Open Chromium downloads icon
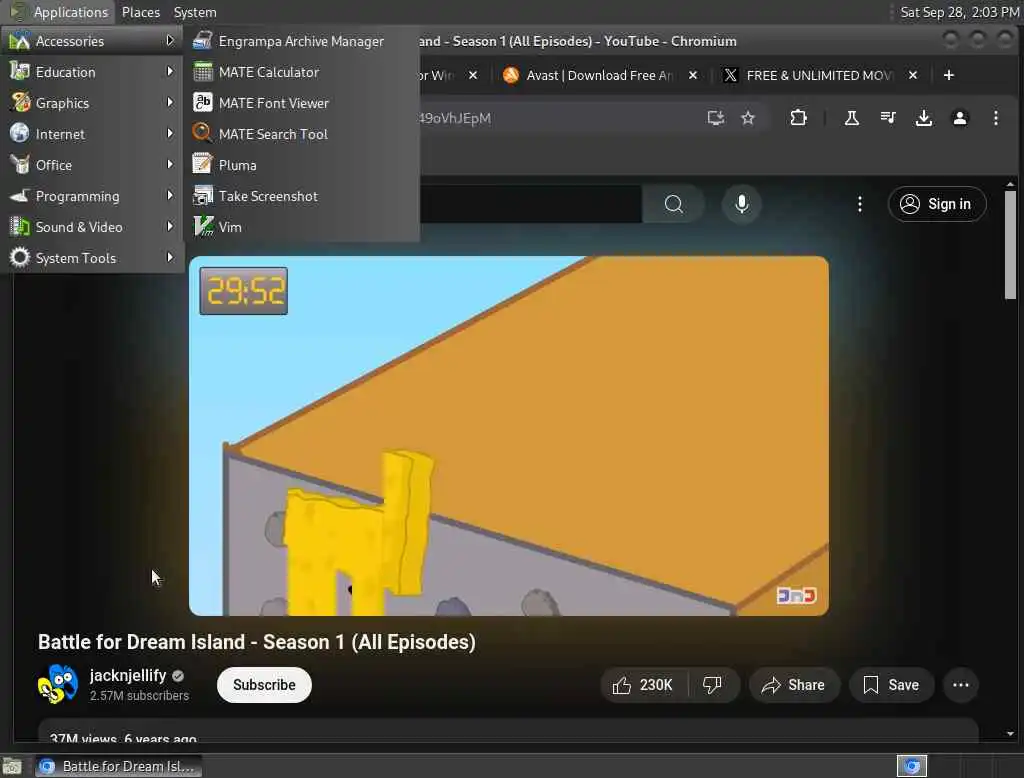1024x778 pixels. tap(923, 118)
